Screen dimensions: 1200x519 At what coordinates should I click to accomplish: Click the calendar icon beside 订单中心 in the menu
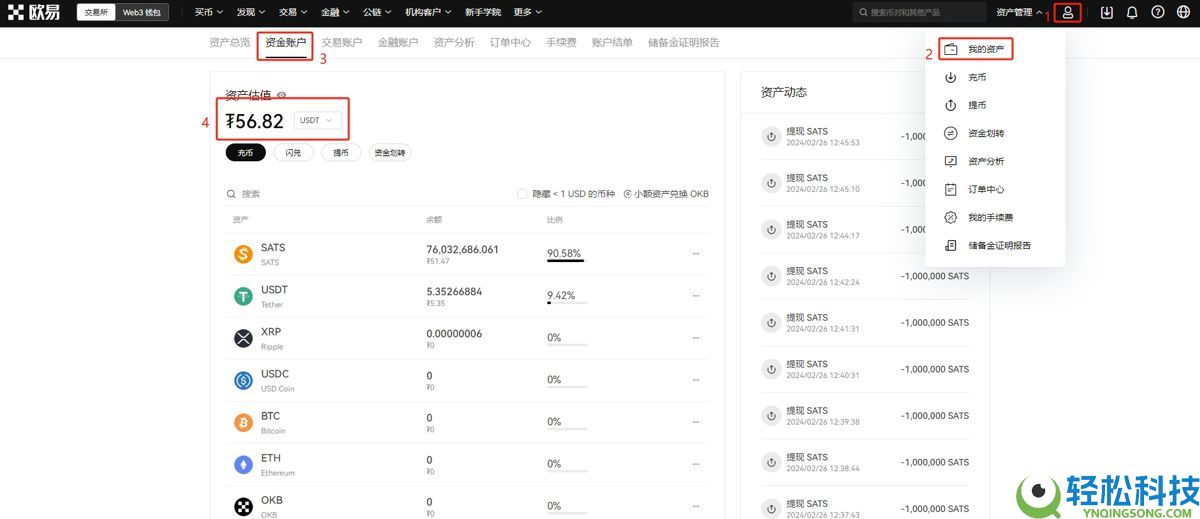[951, 189]
